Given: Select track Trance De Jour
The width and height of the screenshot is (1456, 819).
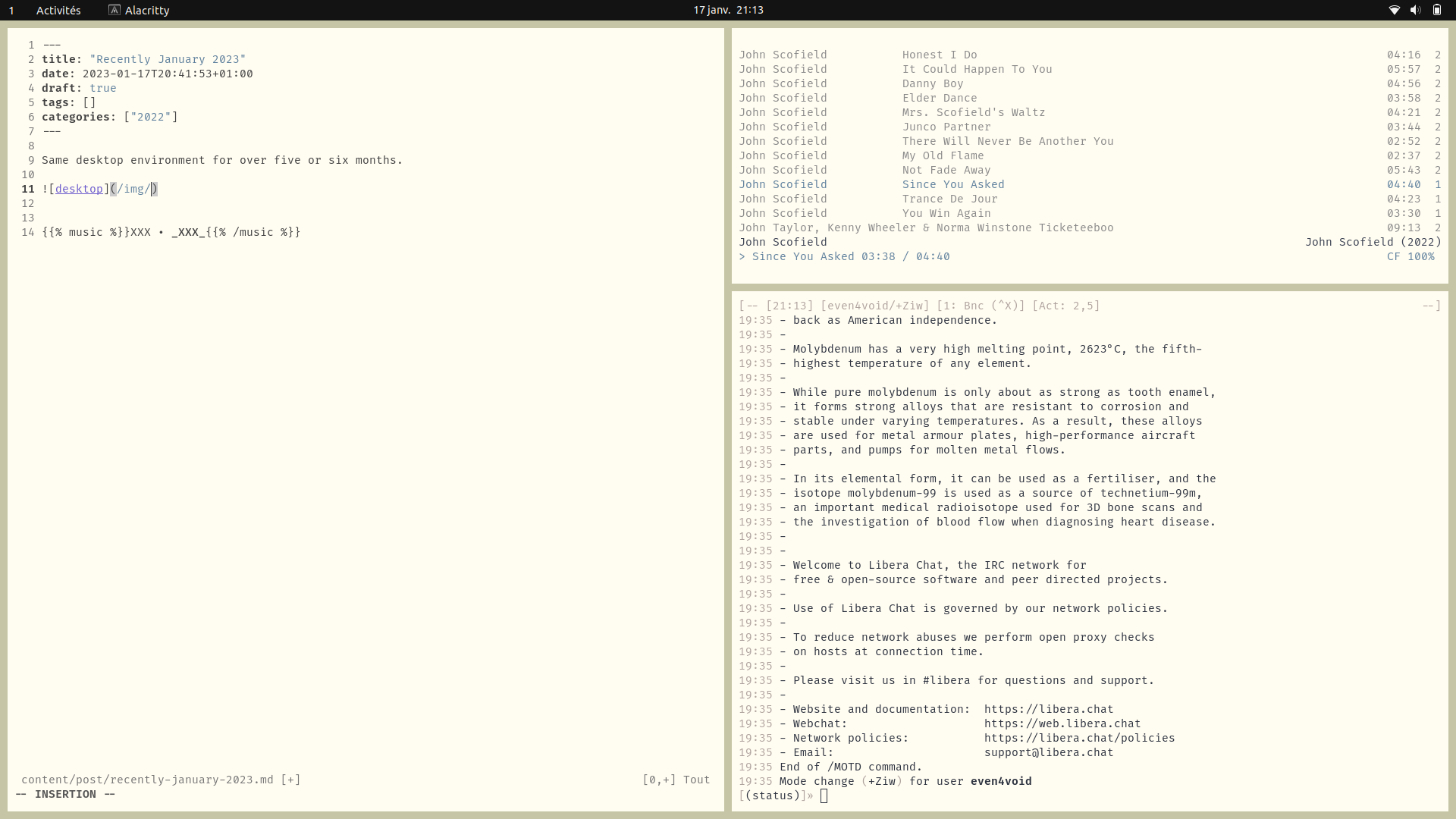Looking at the screenshot, I should 949,199.
